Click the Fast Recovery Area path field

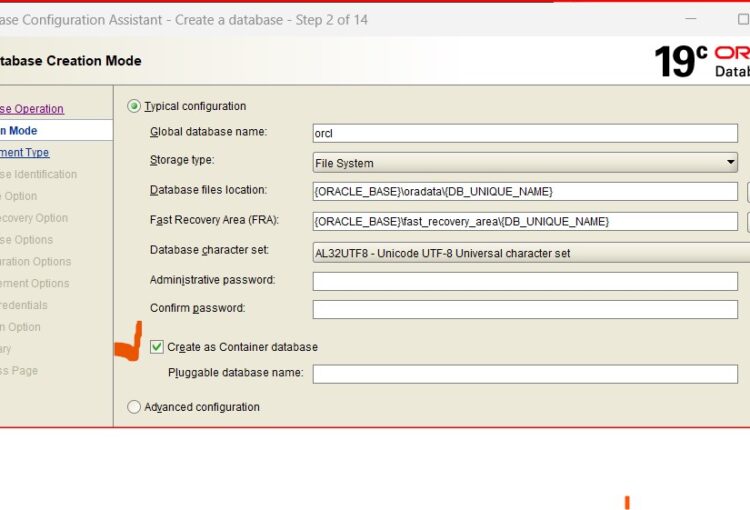[x=525, y=221]
